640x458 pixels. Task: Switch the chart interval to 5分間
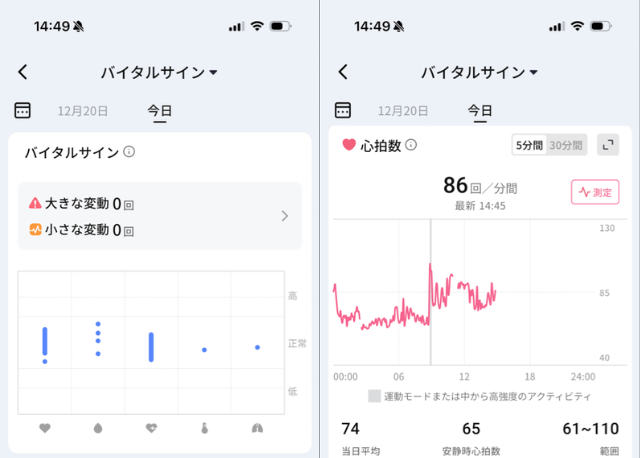point(529,145)
